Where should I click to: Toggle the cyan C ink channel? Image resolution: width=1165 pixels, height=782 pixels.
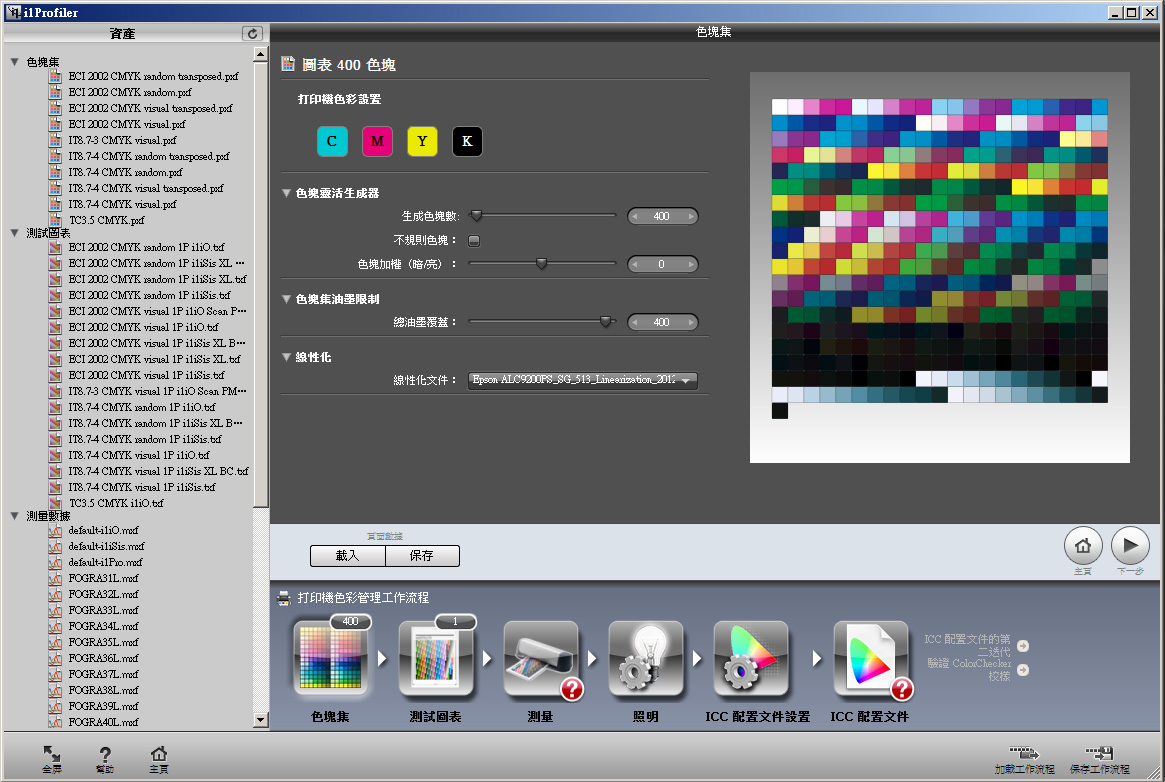tap(332, 142)
